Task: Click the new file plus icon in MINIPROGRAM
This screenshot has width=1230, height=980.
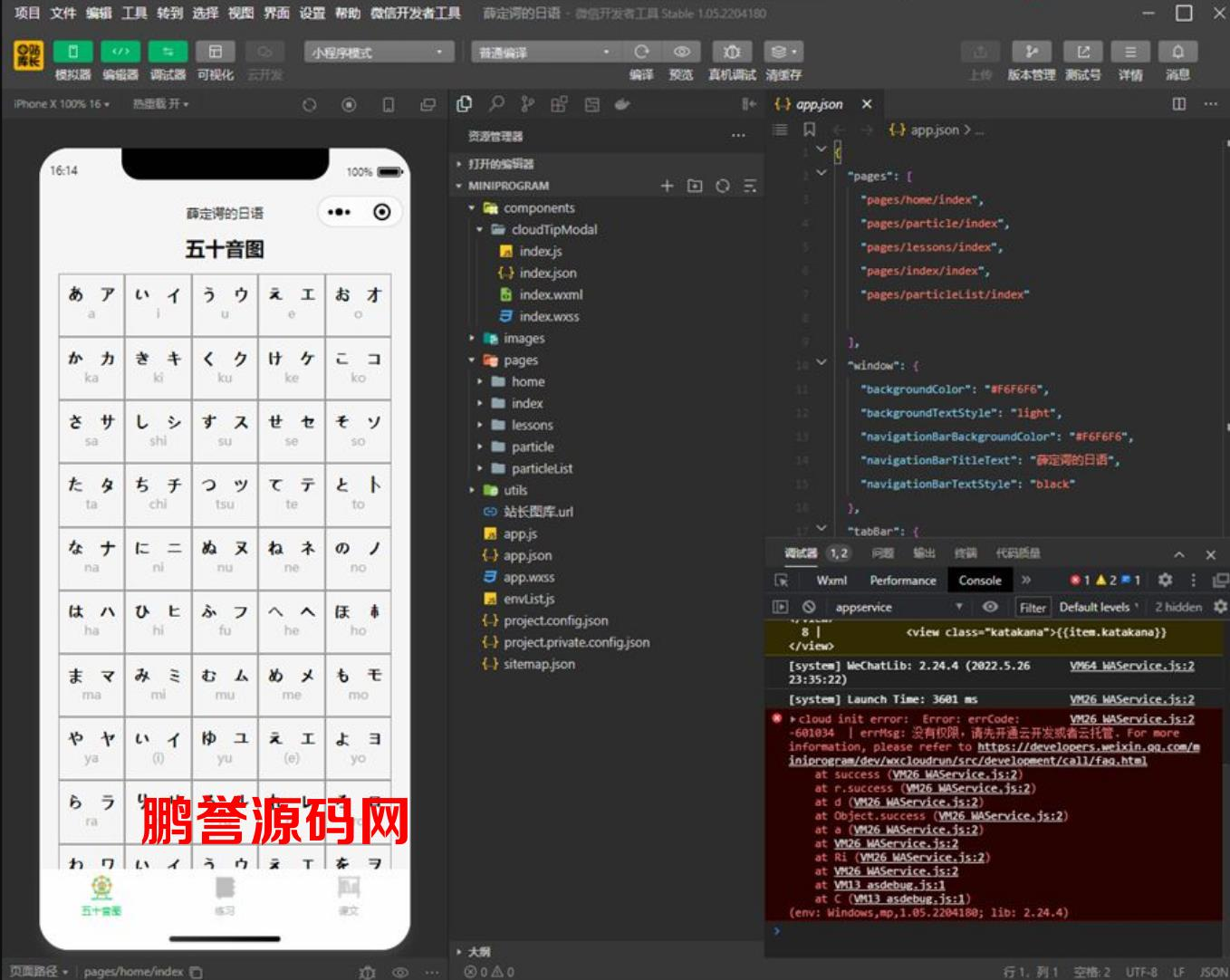Action: [667, 186]
